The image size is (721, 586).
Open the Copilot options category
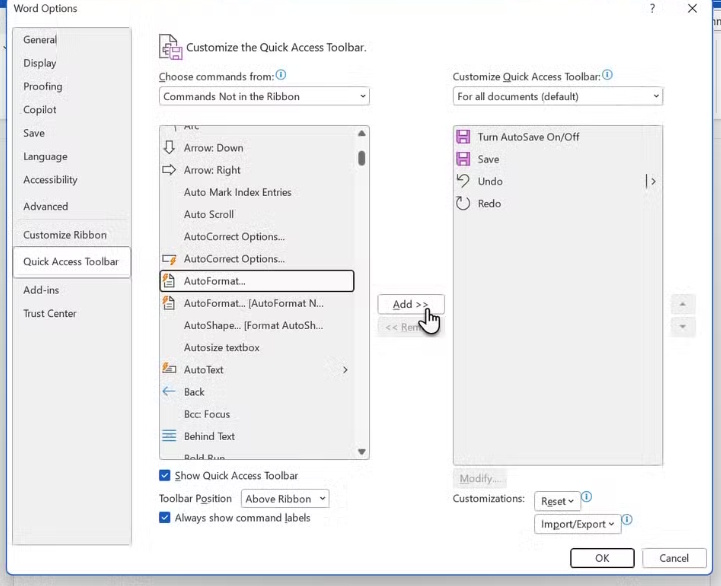[x=72, y=109]
